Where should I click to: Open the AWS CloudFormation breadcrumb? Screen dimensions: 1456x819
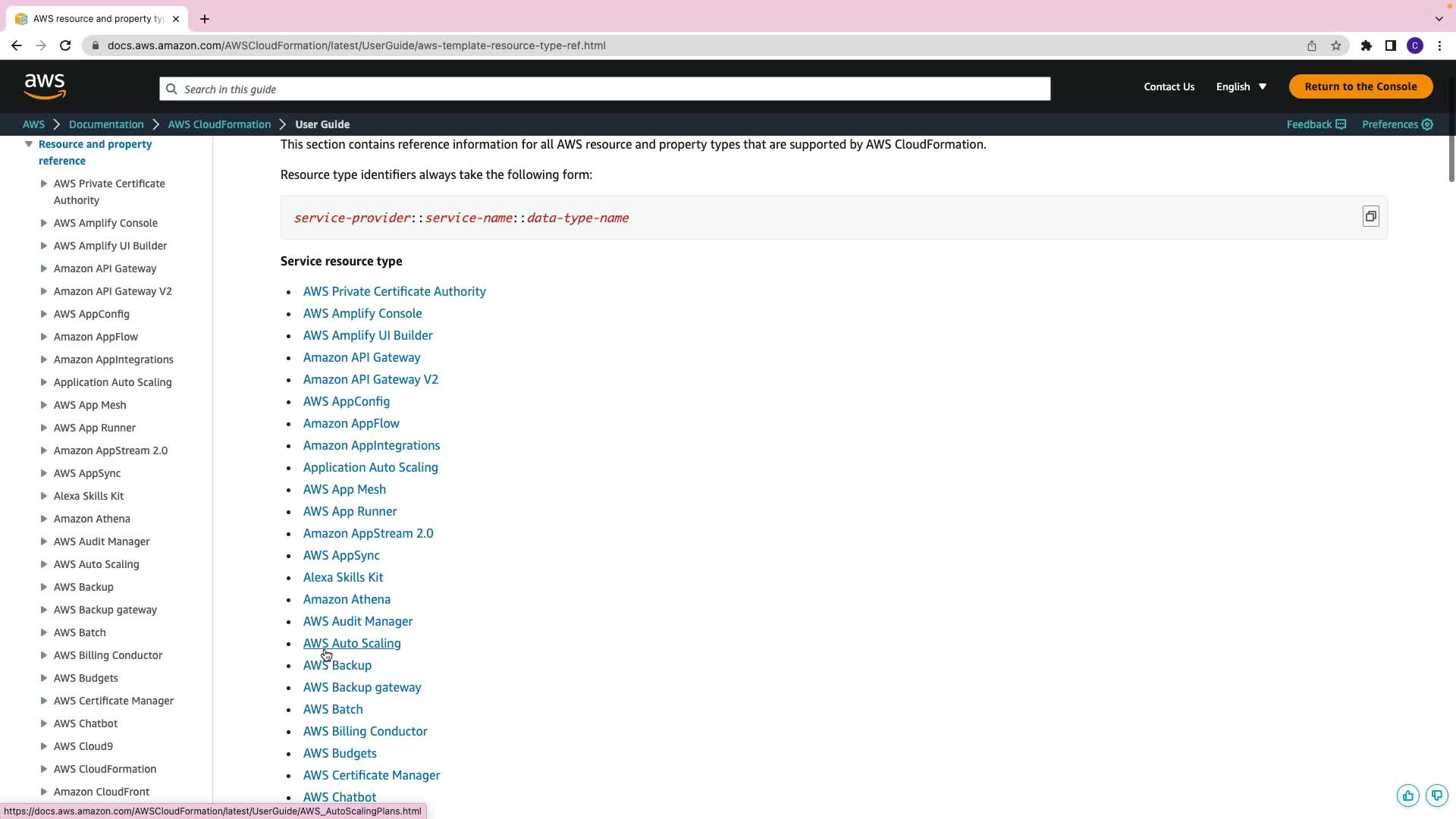pyautogui.click(x=219, y=124)
